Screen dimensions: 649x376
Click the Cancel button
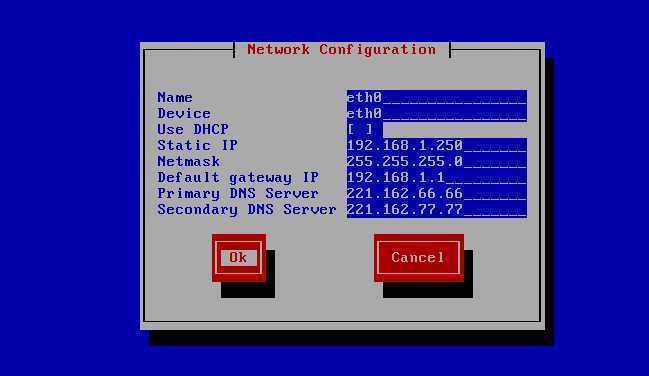click(418, 258)
